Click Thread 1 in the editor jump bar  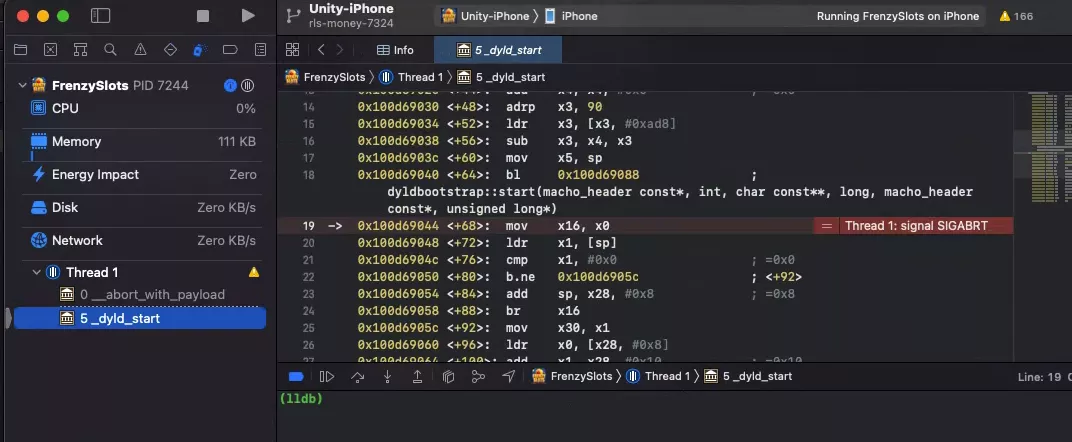412,77
